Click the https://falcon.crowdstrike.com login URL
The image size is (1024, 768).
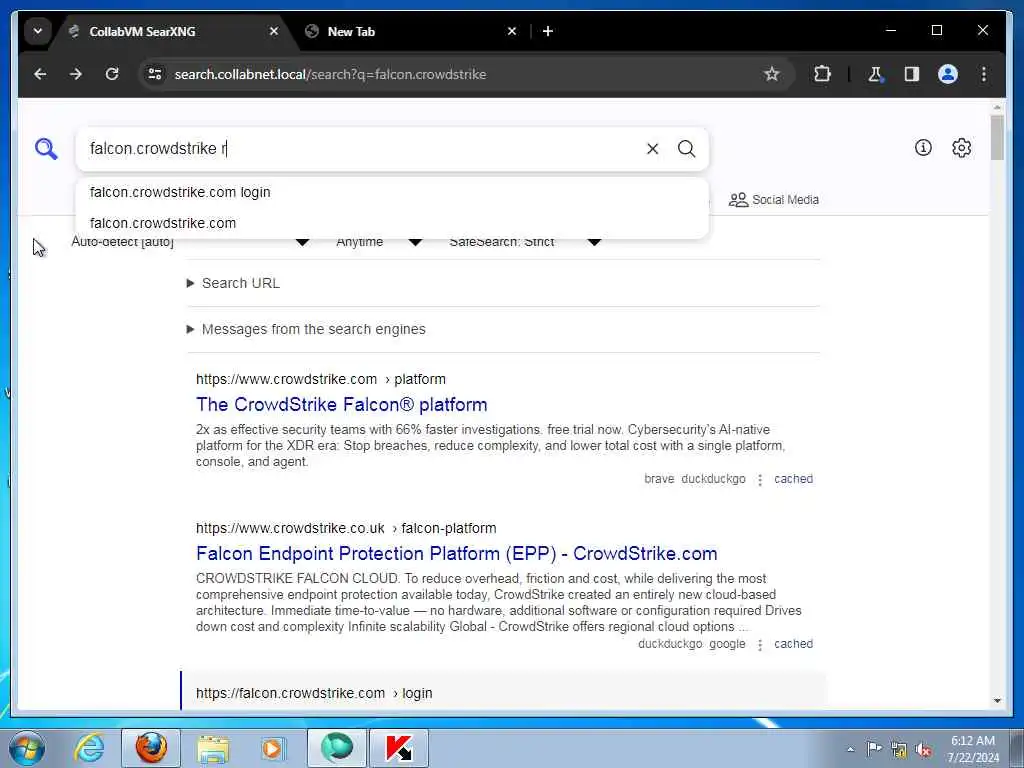[314, 694]
